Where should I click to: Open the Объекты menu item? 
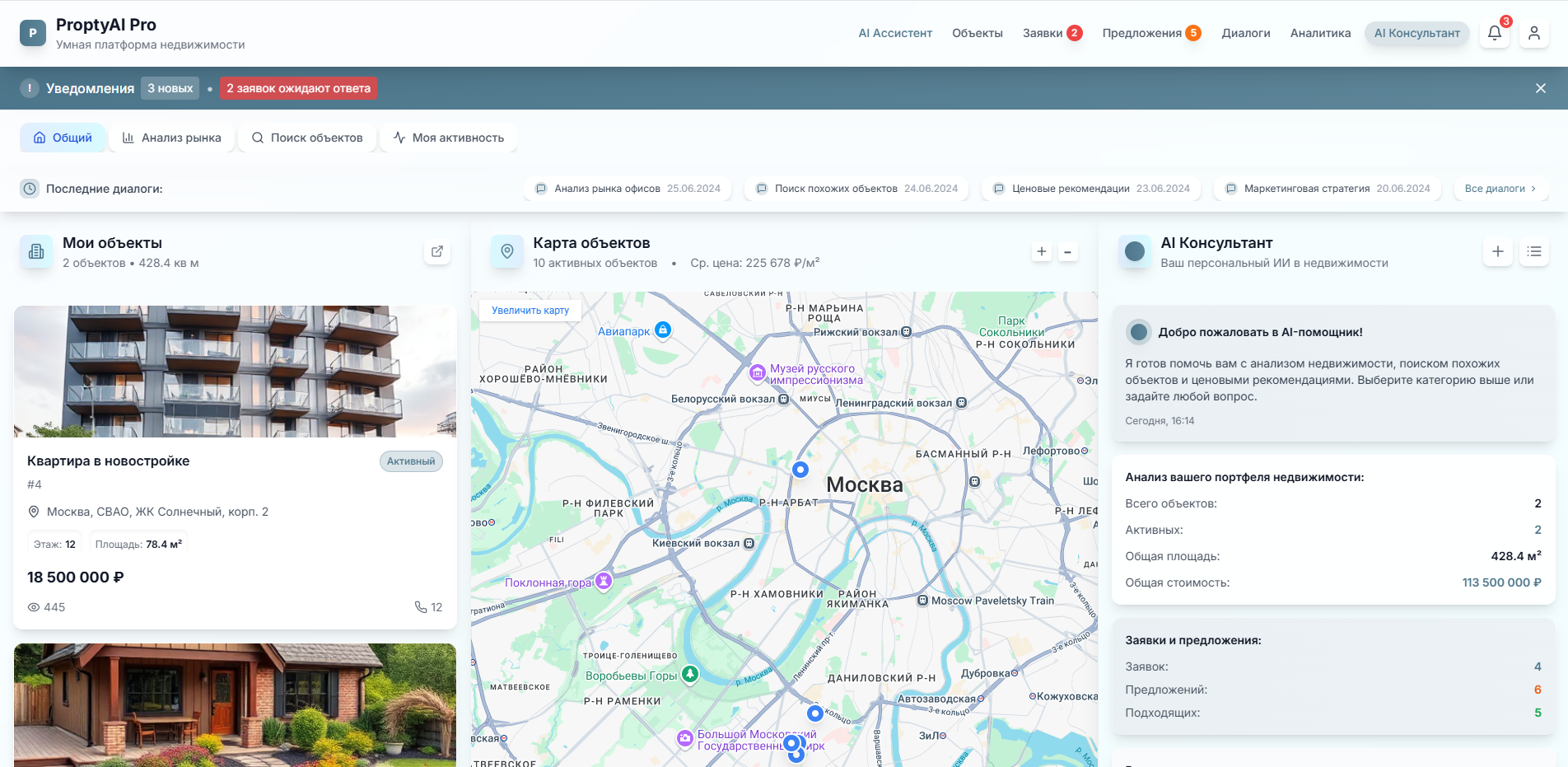(x=978, y=33)
